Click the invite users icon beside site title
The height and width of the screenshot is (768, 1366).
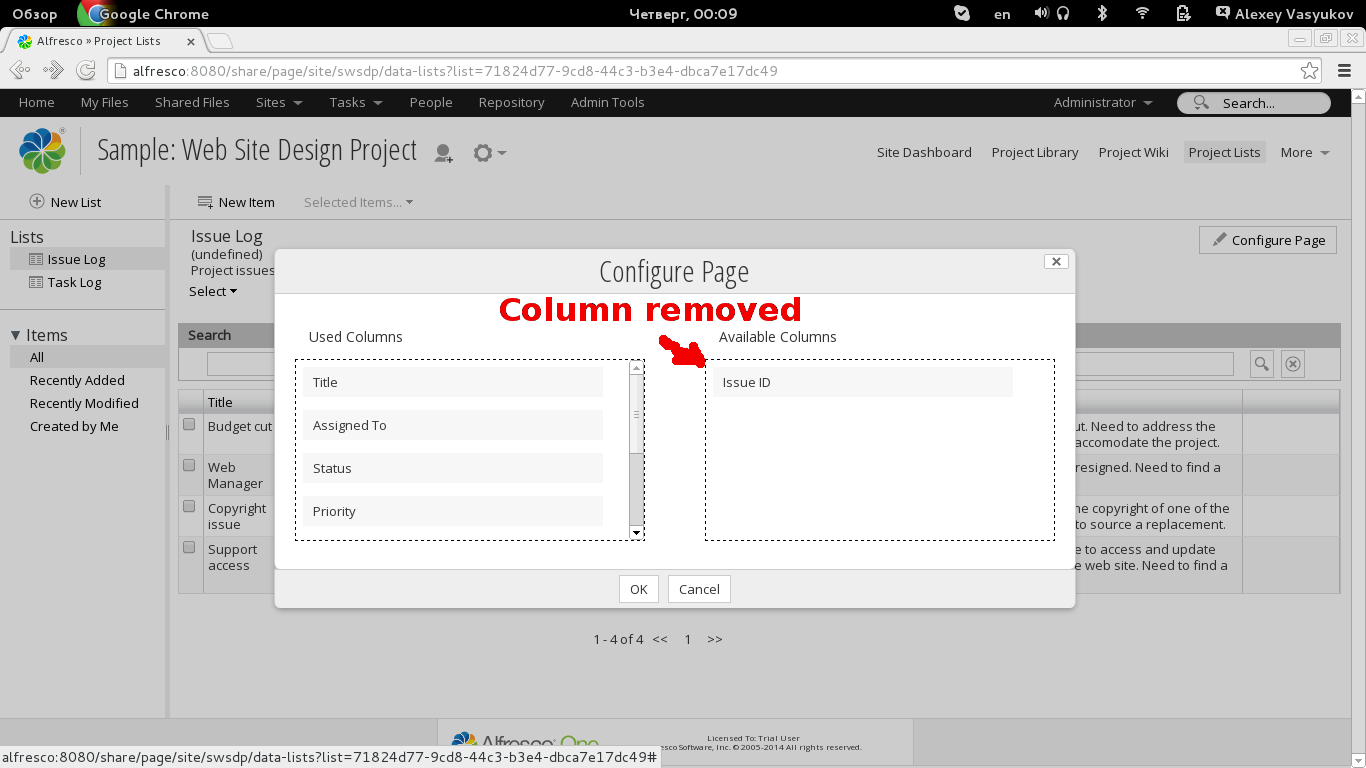[x=443, y=153]
